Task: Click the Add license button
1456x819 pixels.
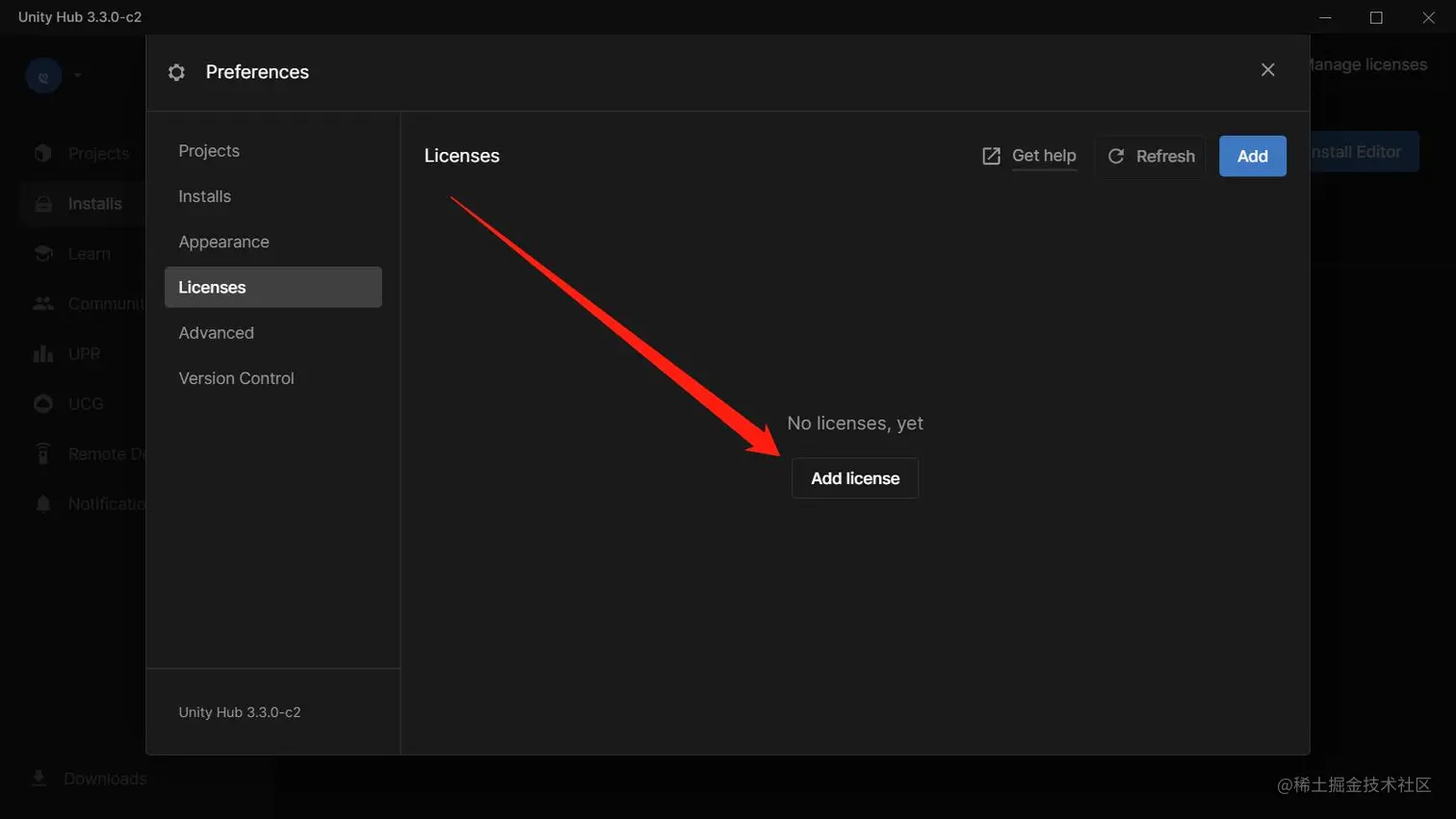Action: (855, 478)
